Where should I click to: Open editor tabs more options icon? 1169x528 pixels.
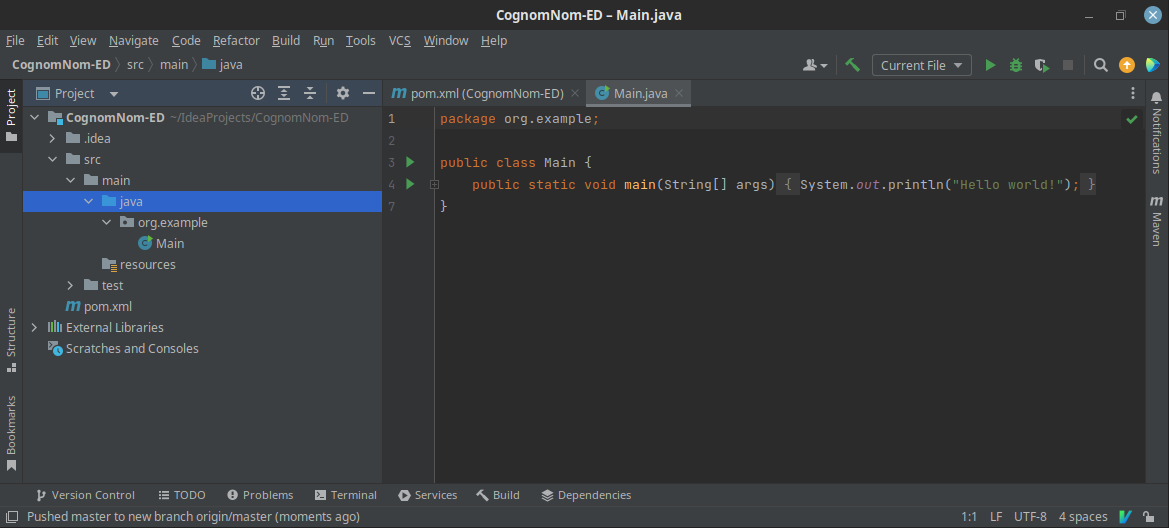tap(1132, 93)
